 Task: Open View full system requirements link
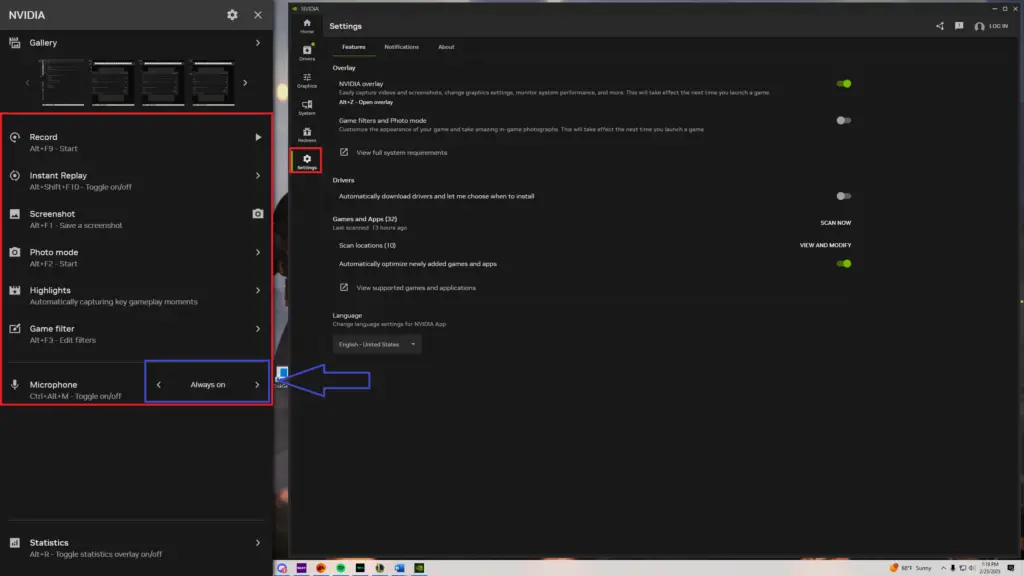click(x=401, y=152)
